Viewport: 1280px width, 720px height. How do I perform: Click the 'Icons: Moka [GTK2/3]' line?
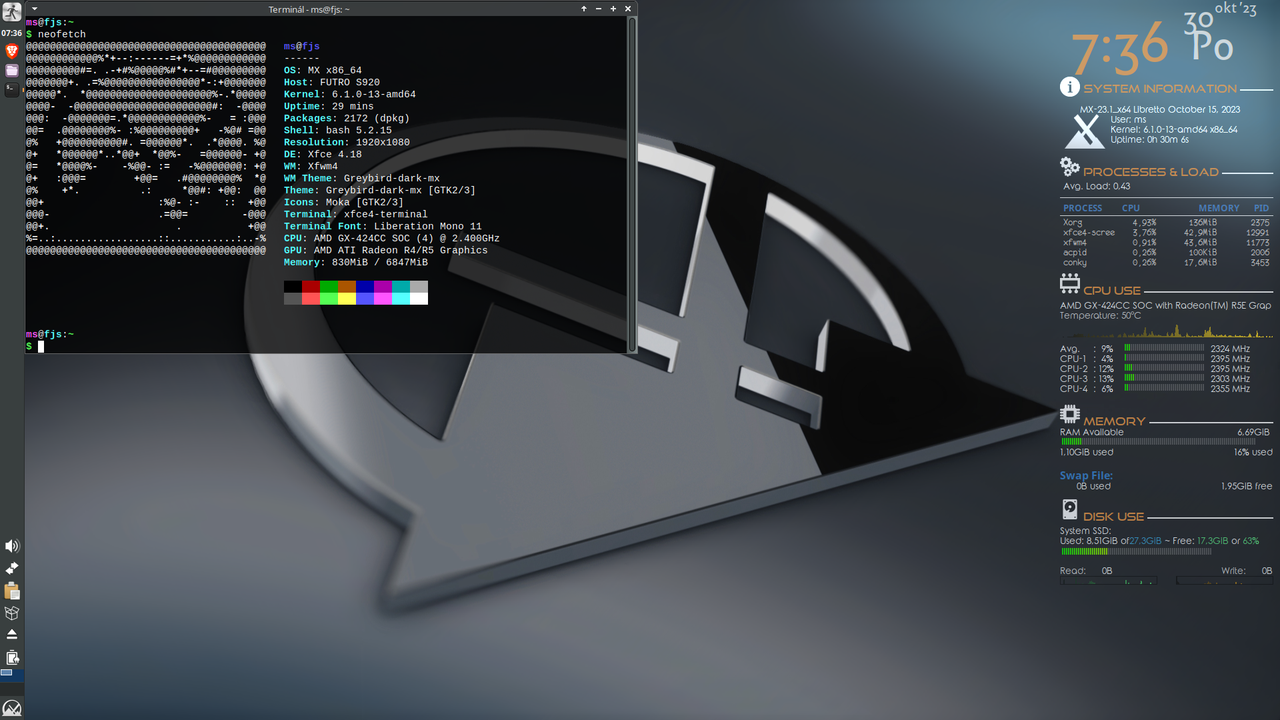(x=344, y=202)
